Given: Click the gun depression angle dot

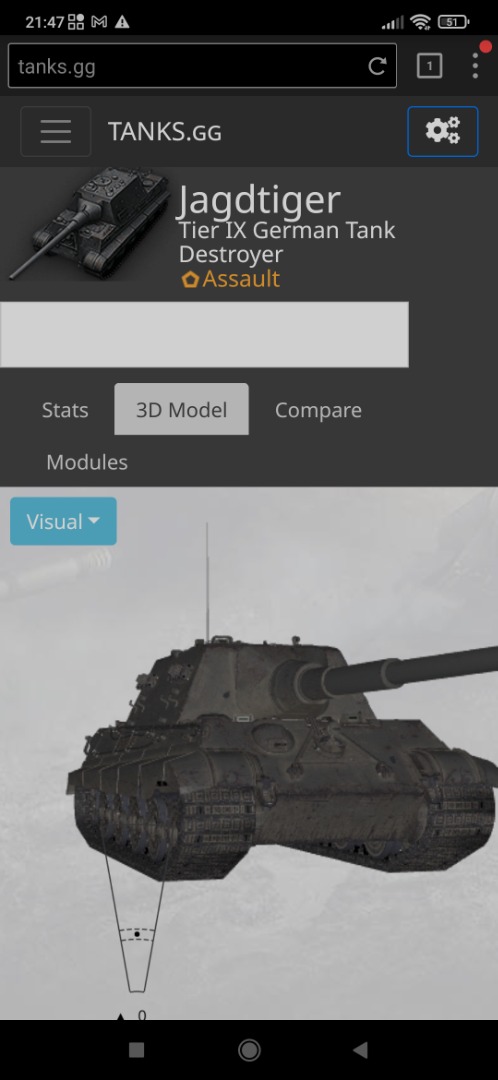Looking at the screenshot, I should [136, 934].
